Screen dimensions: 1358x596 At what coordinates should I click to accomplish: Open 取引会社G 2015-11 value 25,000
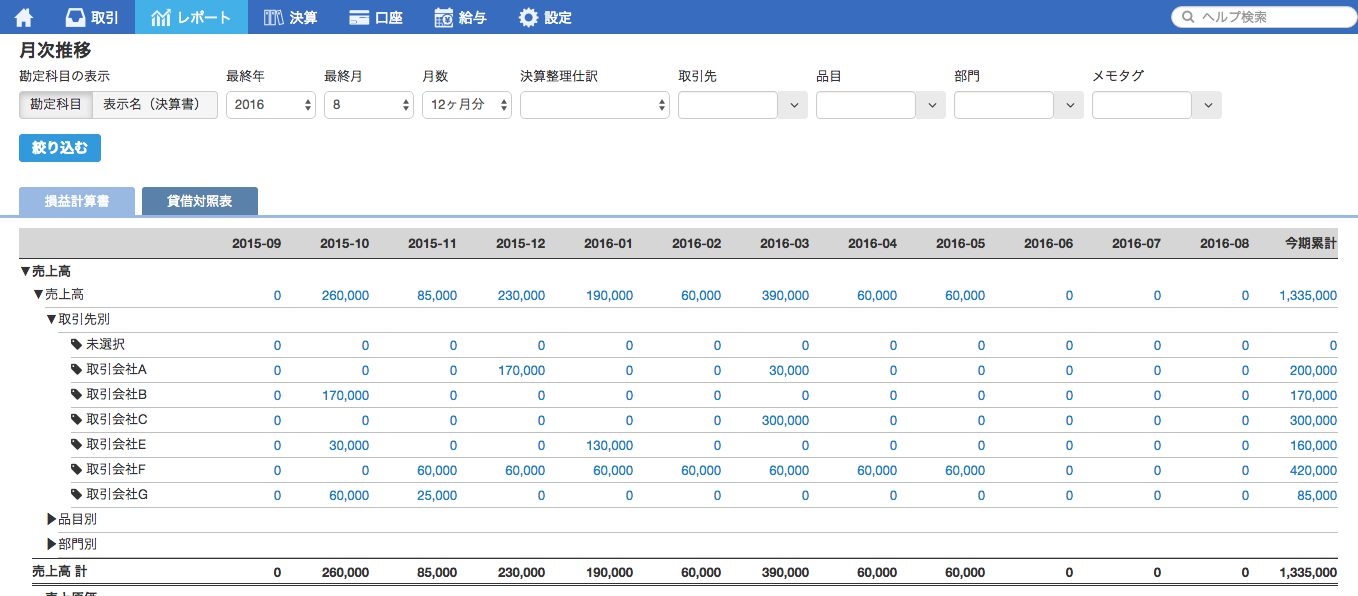click(436, 496)
